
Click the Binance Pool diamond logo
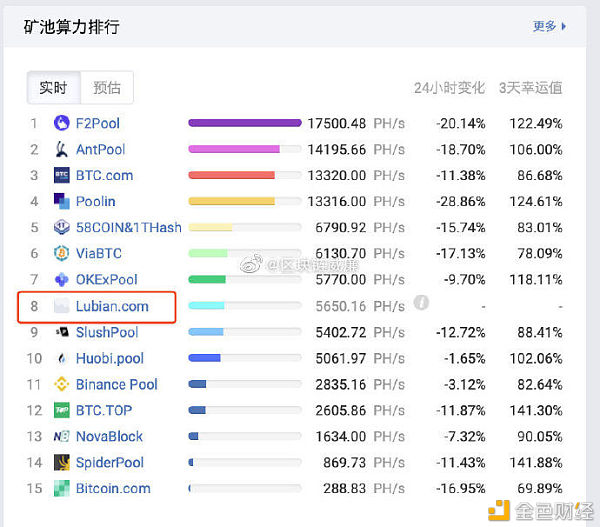pyautogui.click(x=62, y=384)
